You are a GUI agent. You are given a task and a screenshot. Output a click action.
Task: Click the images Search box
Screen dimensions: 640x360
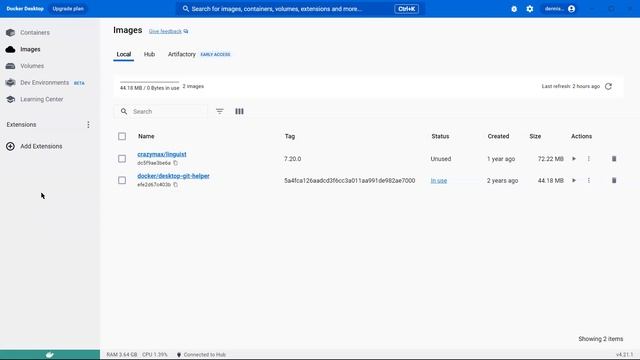[x=161, y=111]
